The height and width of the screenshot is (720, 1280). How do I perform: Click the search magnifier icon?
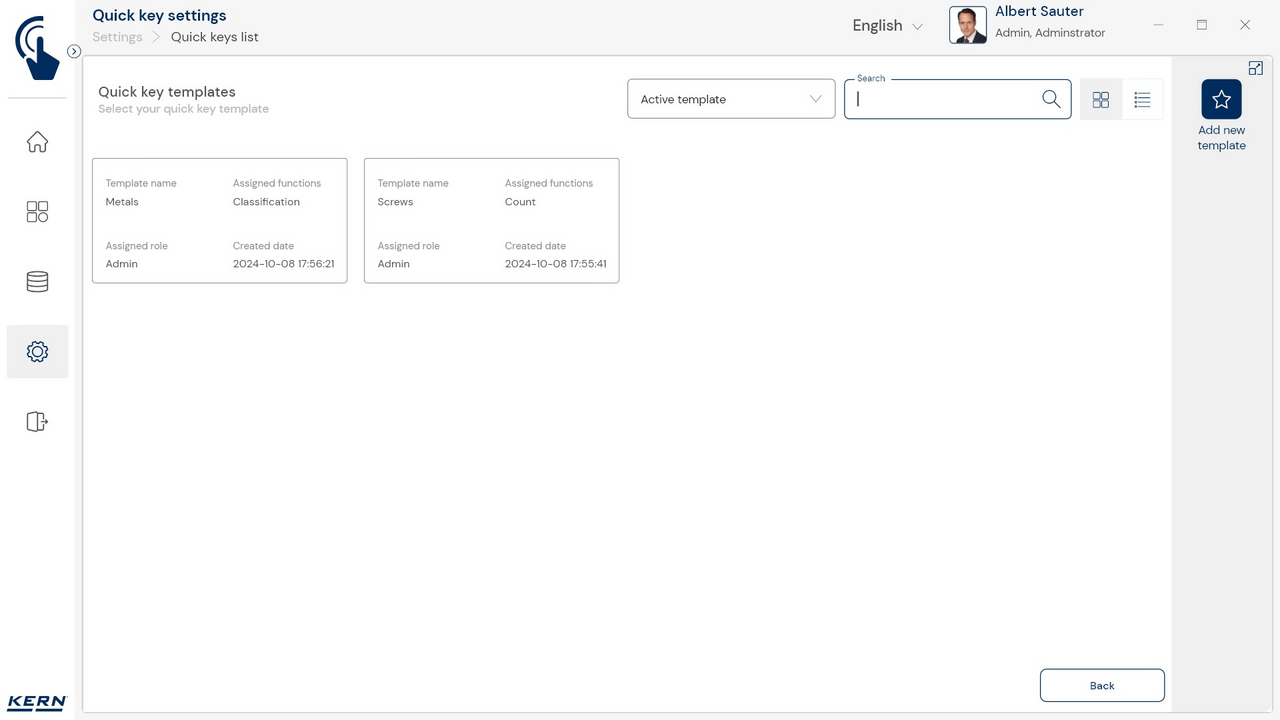pos(1051,99)
